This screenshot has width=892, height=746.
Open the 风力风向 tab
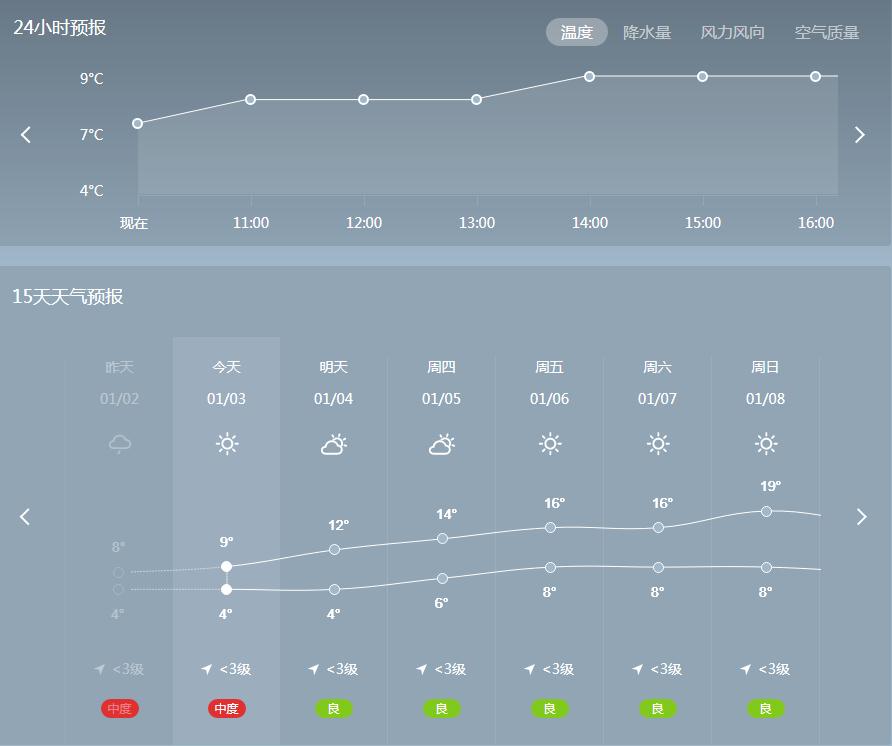pos(732,32)
